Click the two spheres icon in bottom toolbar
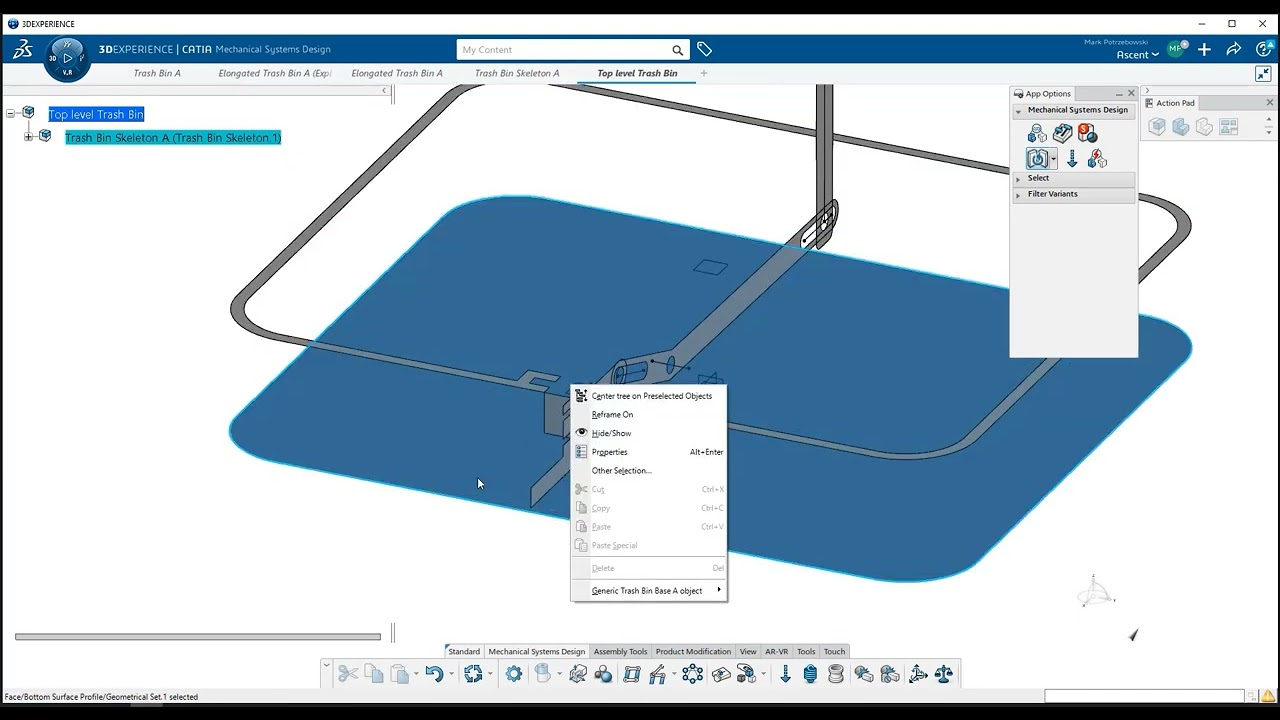The image size is (1280, 720). [603, 674]
